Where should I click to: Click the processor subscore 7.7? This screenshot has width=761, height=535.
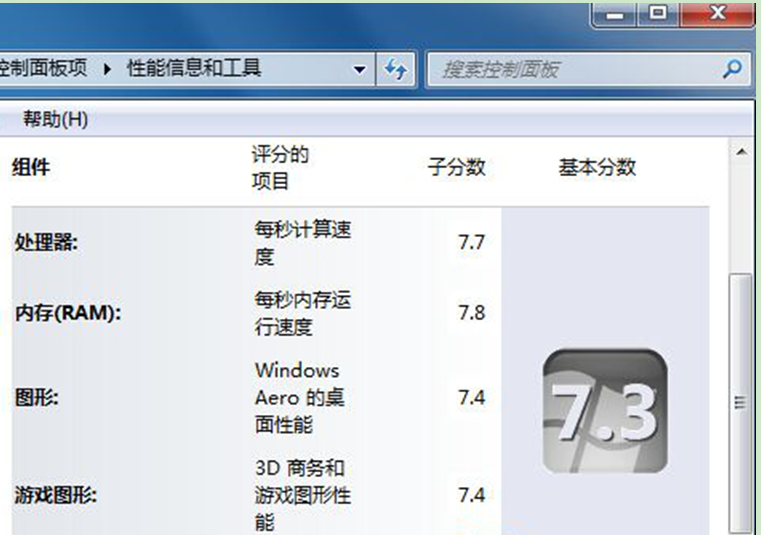click(x=471, y=242)
